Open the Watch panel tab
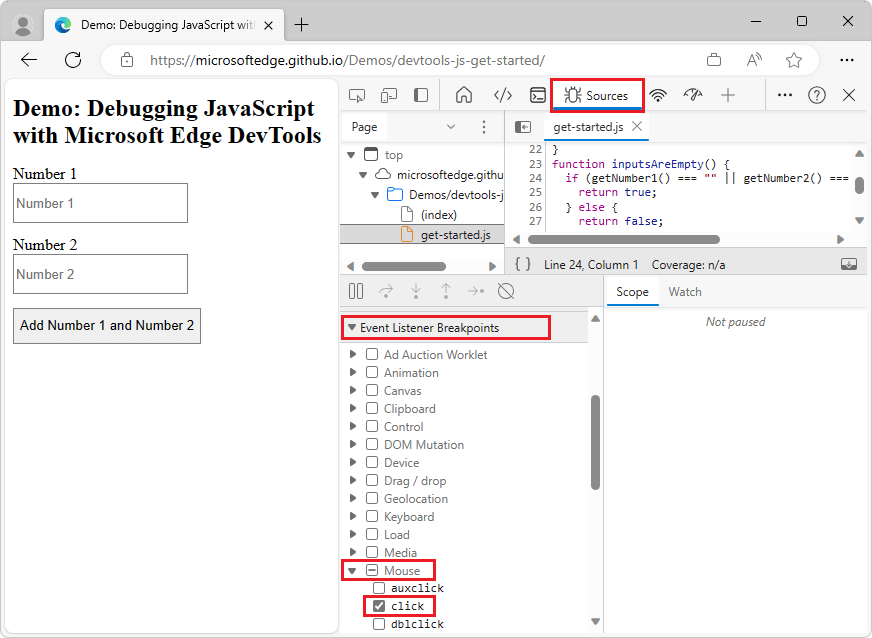This screenshot has height=638, width=872. pos(685,292)
